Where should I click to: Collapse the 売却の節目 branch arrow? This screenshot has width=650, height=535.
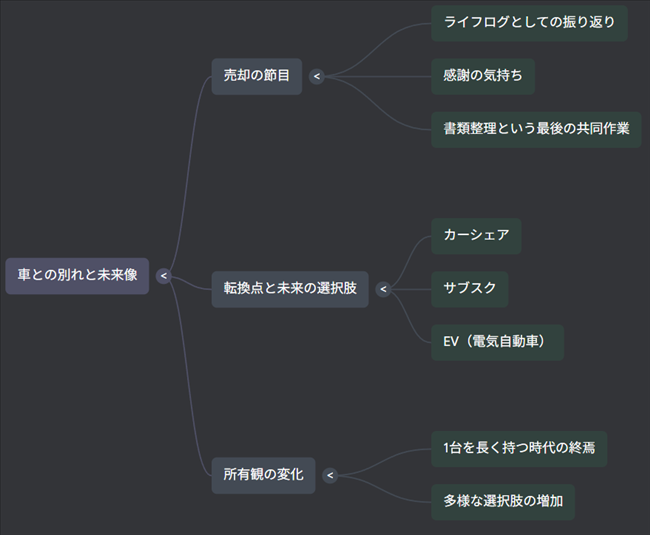coord(317,76)
